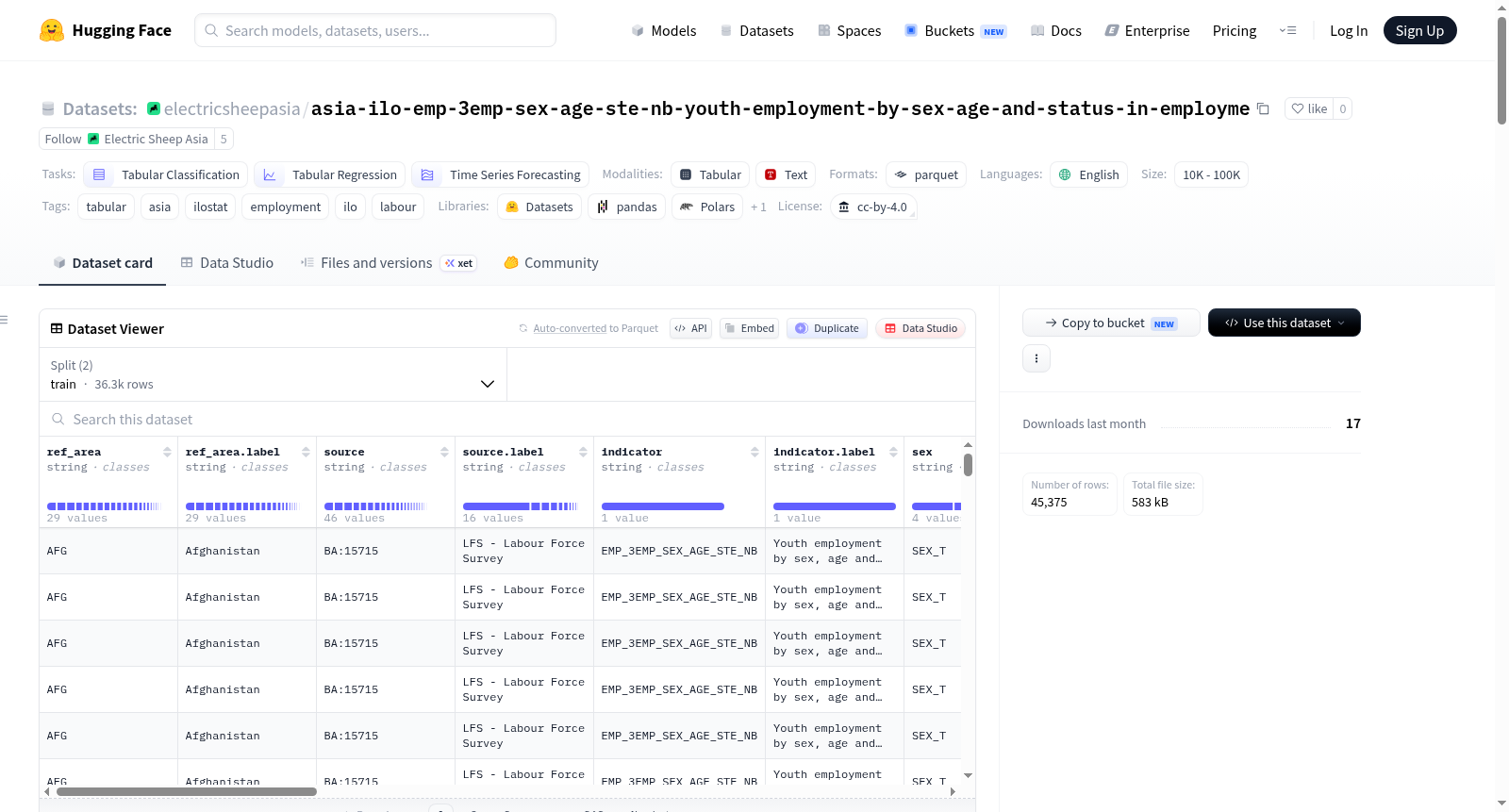Click the table vertical scrollbar thumb
The height and width of the screenshot is (812, 1509).
[x=968, y=465]
